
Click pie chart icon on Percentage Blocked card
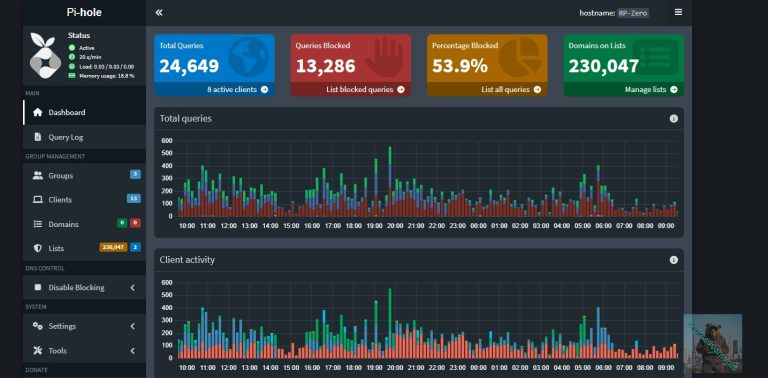[519, 57]
